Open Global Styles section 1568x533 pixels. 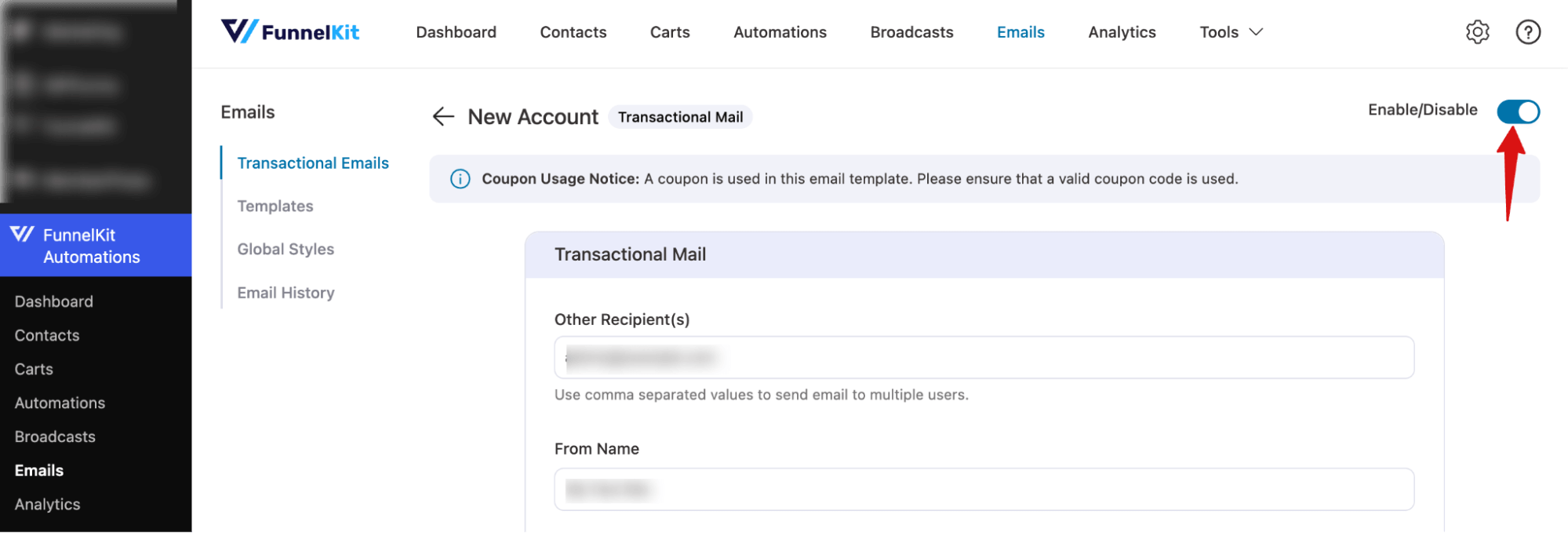pos(286,250)
